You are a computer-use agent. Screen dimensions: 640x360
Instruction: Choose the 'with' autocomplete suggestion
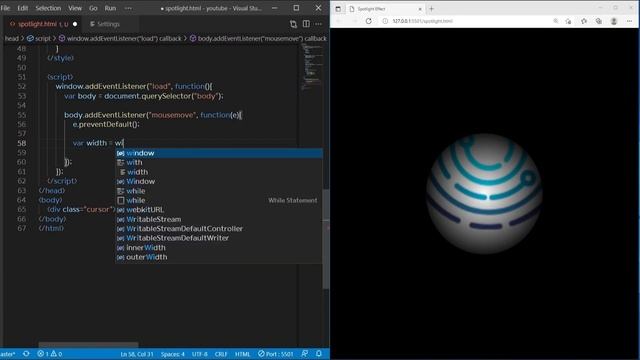(x=219, y=162)
